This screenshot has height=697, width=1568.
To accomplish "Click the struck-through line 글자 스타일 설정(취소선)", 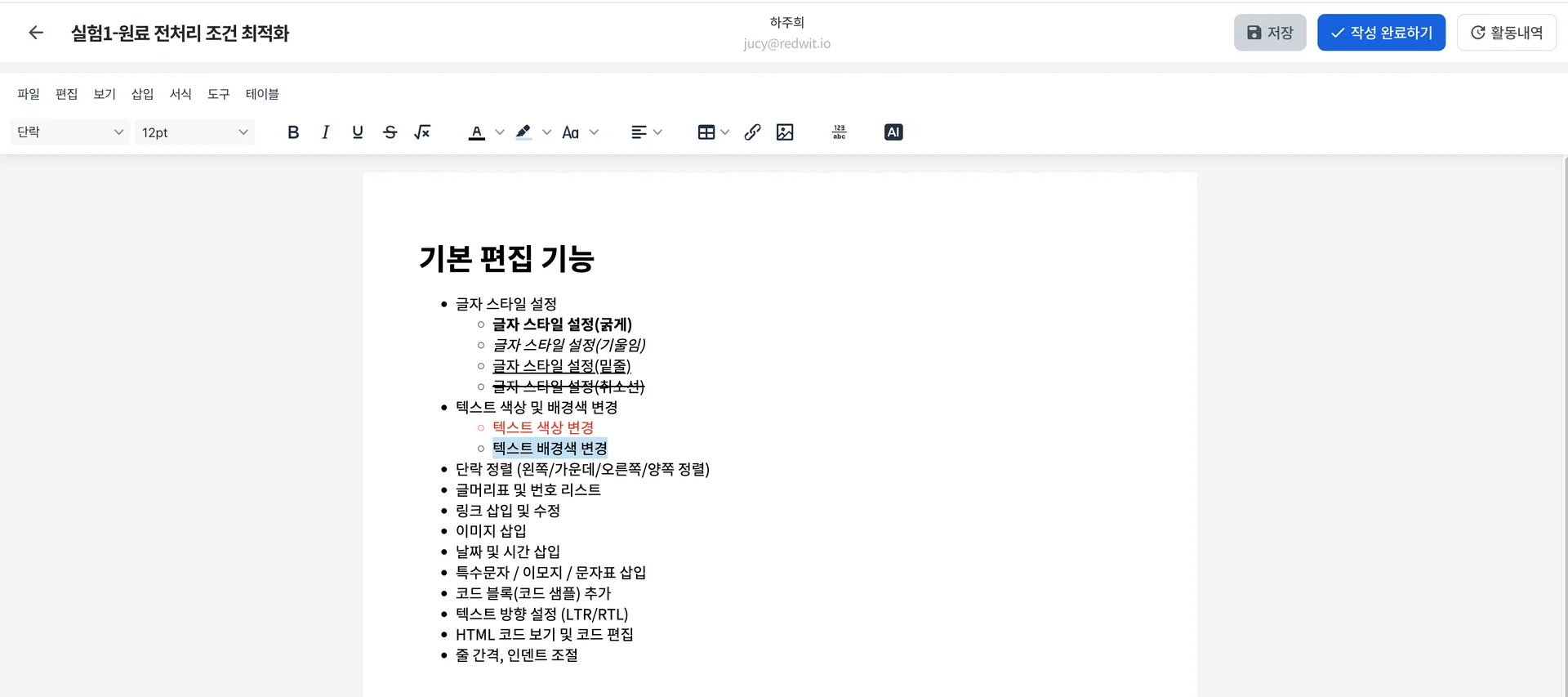I will 568,386.
